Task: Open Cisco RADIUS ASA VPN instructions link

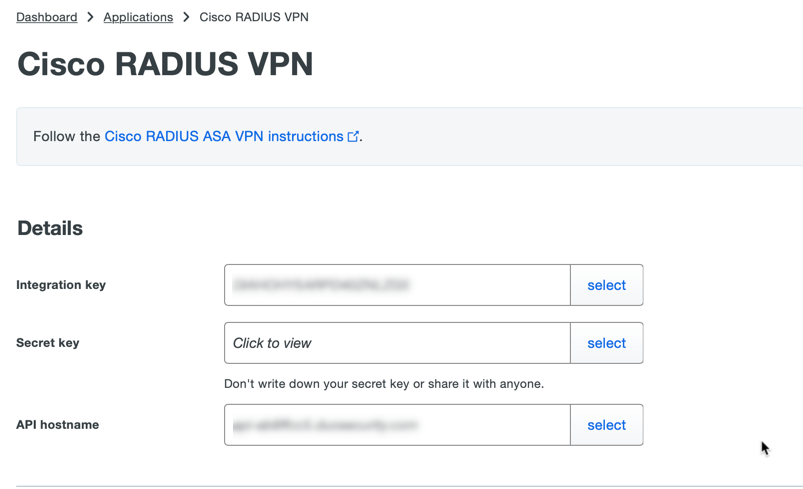Action: [224, 136]
